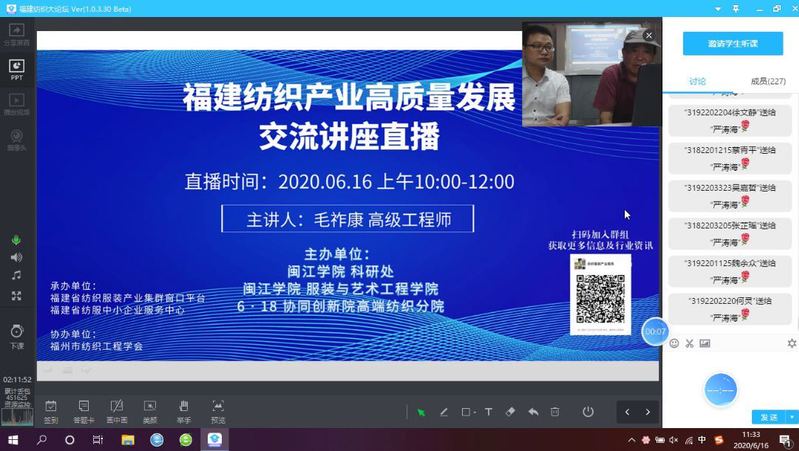Viewport: 799px width, 451px height.
Task: Click the trash icon to clear annotations
Action: pyautogui.click(x=555, y=412)
